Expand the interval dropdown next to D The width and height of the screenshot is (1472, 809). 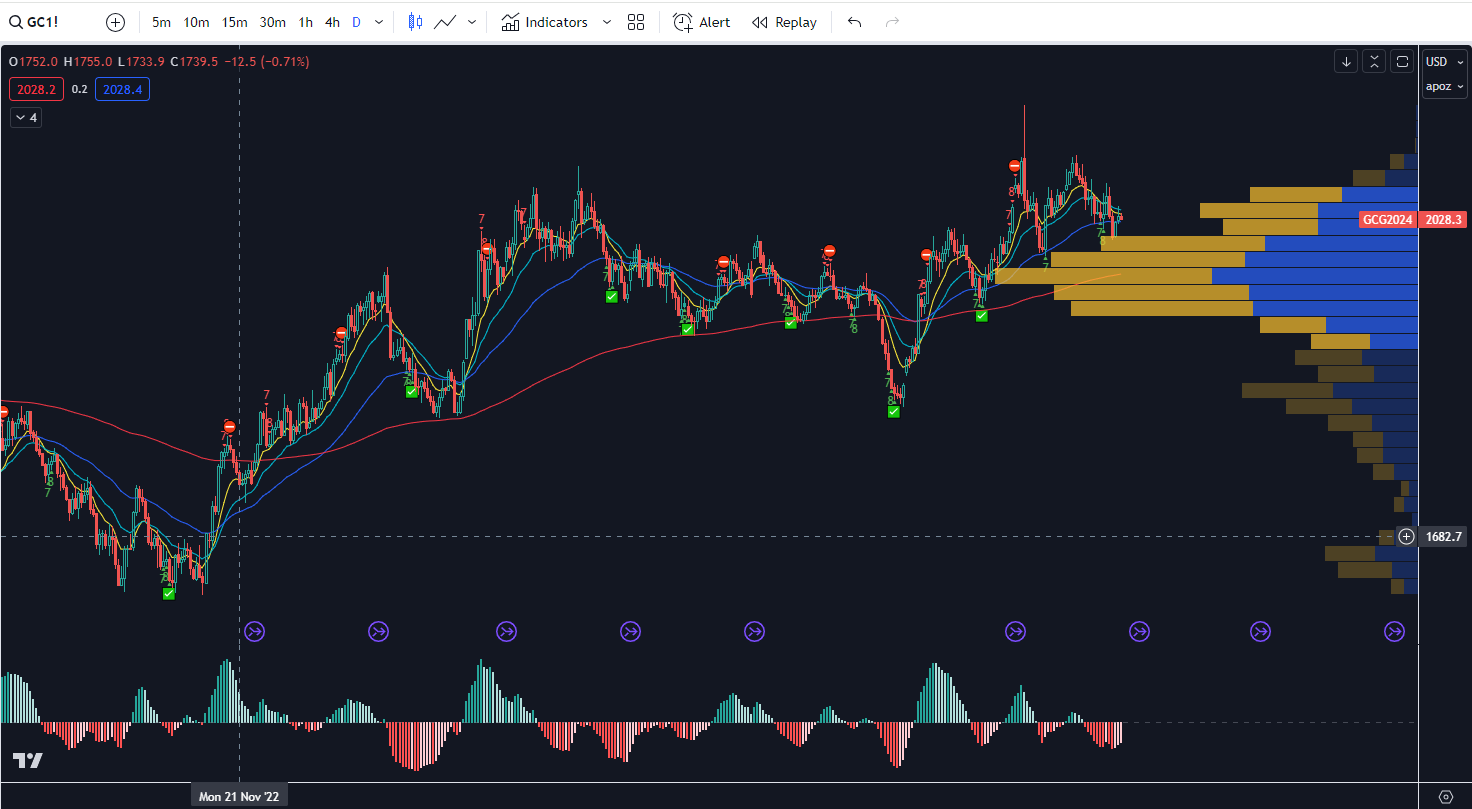coord(378,22)
